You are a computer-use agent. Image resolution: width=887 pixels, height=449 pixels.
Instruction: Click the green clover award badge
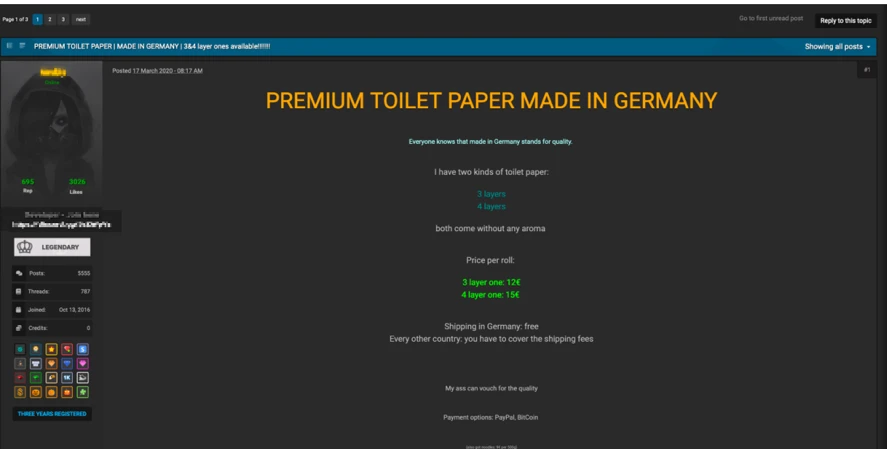pyautogui.click(x=83, y=392)
